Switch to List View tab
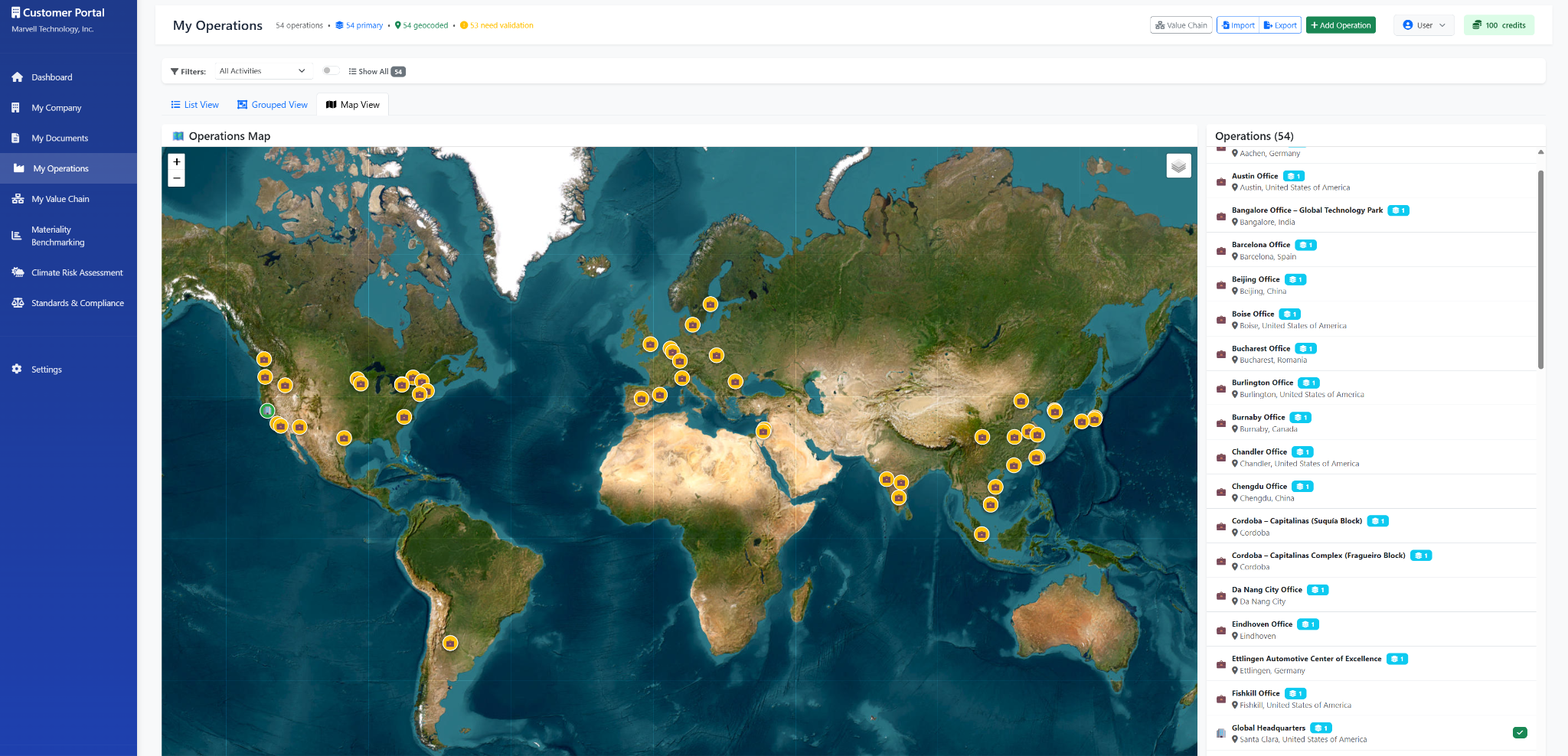Image resolution: width=1568 pixels, height=756 pixels. pyautogui.click(x=194, y=104)
